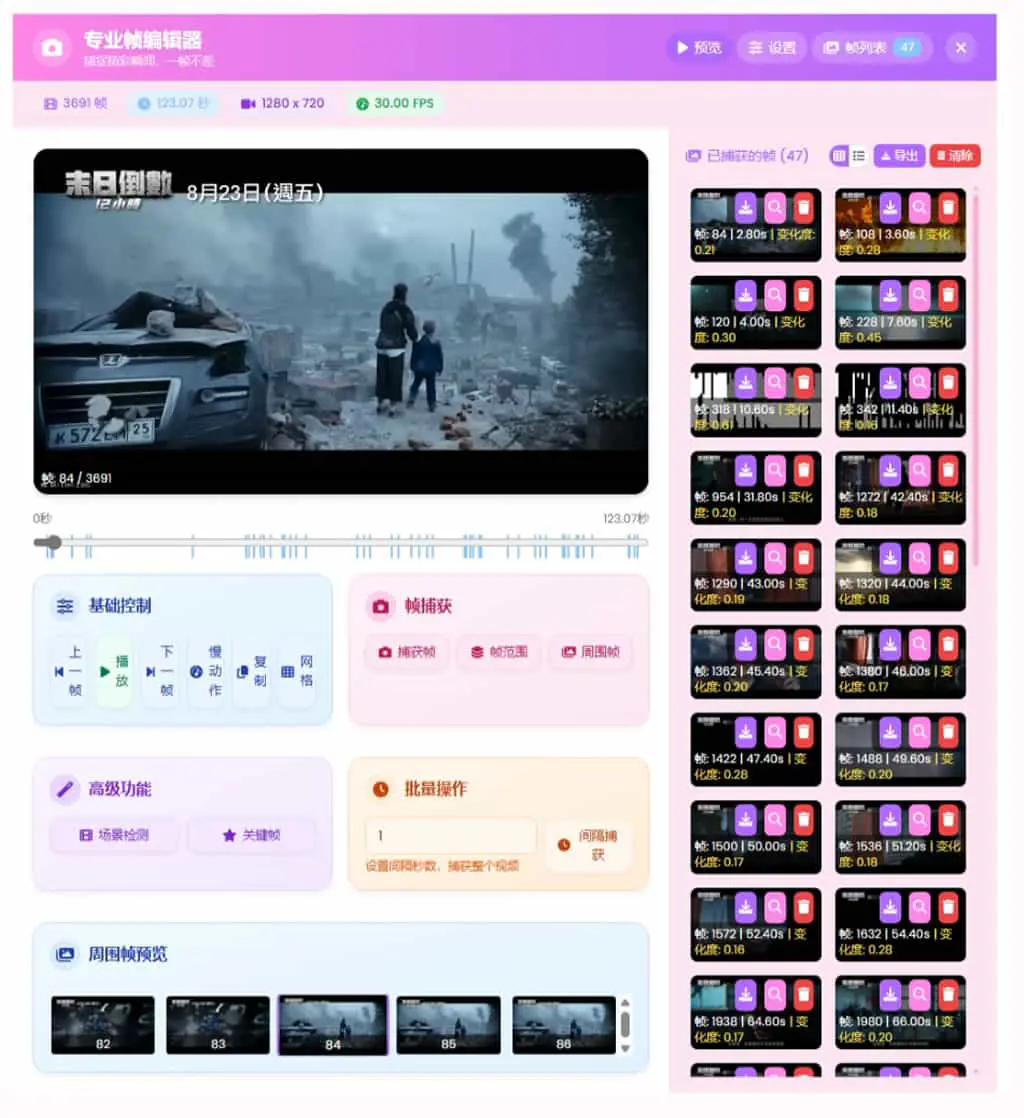Magnify captured frame 108
This screenshot has height=1118, width=1024.
(x=919, y=208)
